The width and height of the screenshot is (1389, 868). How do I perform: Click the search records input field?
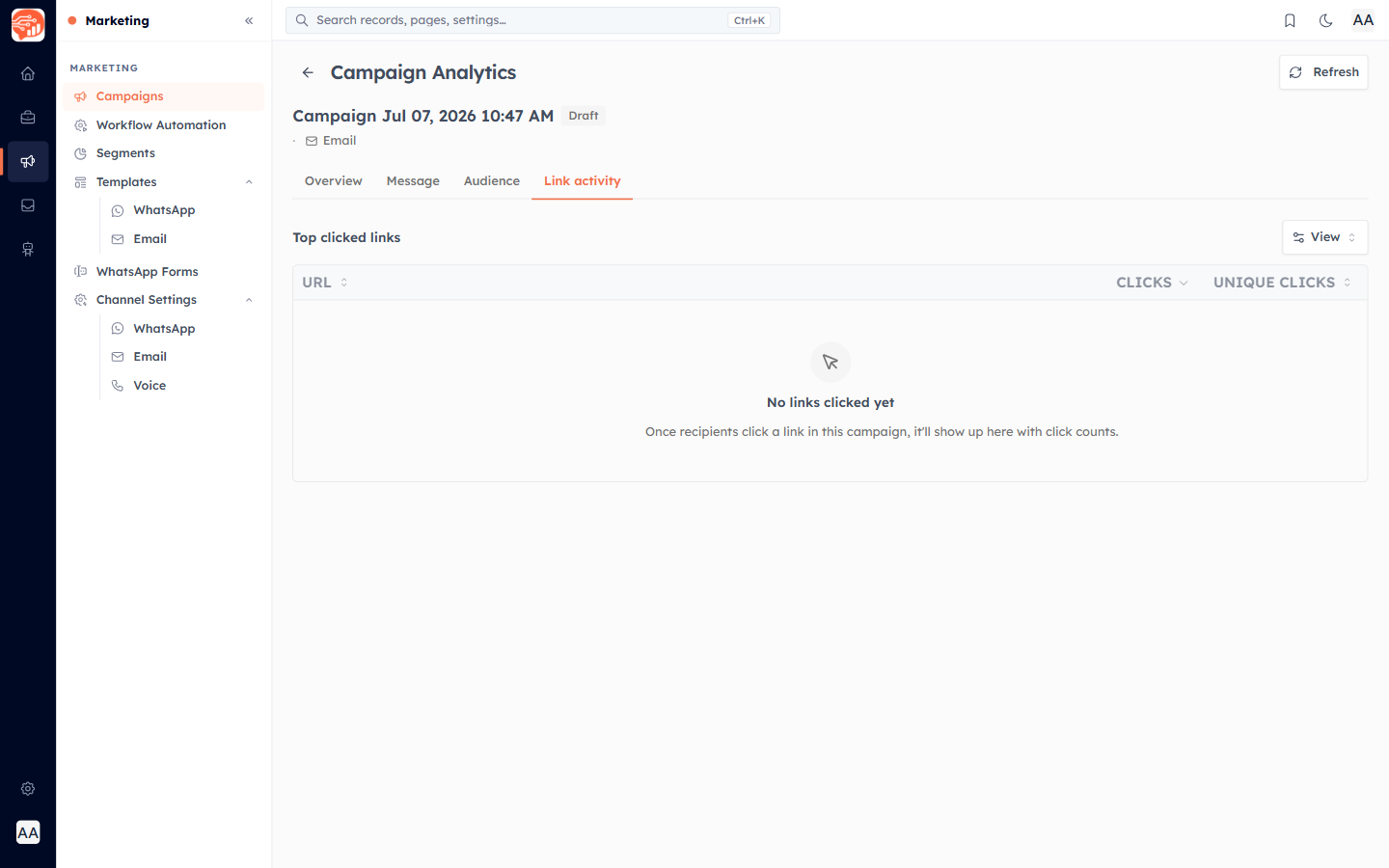click(x=532, y=20)
